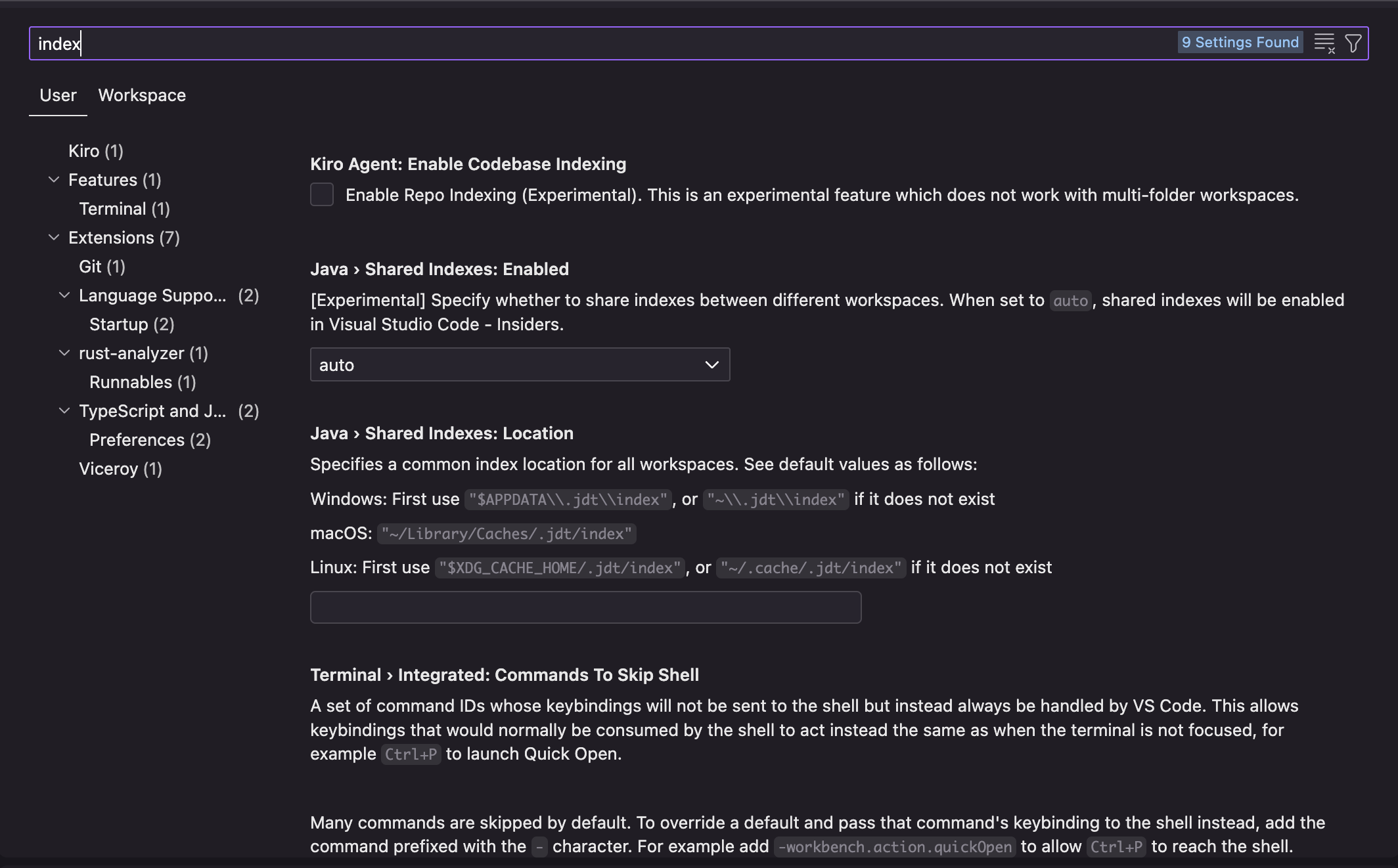Collapse the TypeScript and J... section
Image resolution: width=1398 pixels, height=868 pixels.
64,410
